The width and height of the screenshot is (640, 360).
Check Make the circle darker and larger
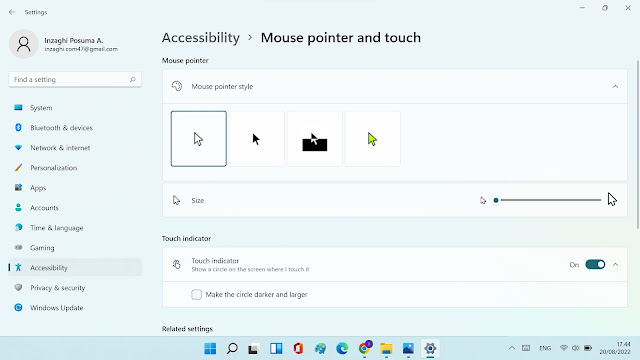[x=196, y=294]
